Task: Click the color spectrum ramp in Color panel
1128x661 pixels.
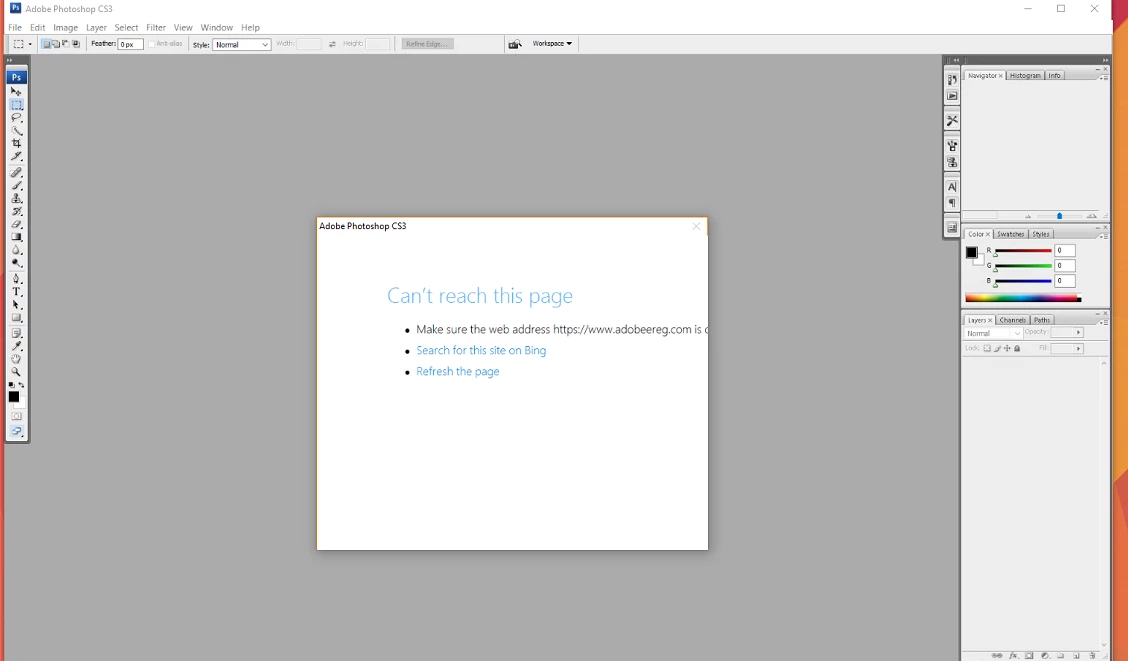Action: tap(1022, 298)
